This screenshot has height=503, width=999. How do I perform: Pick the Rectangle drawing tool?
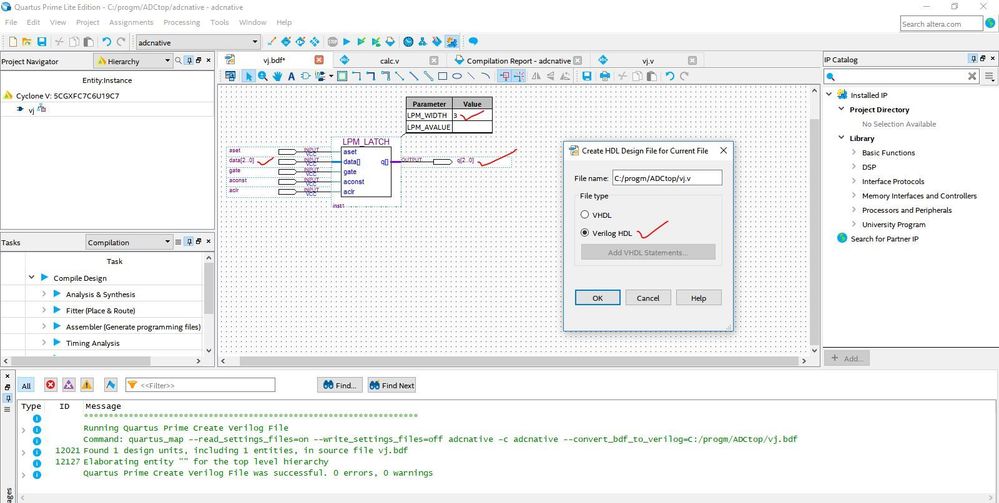442,76
